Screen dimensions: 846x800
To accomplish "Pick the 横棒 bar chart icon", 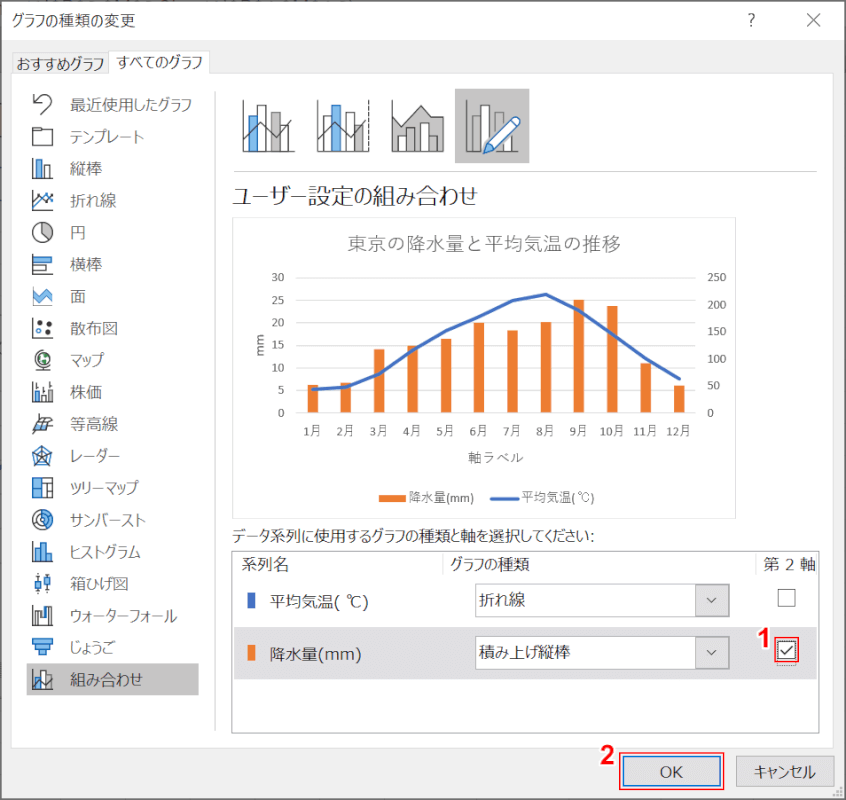I will click(42, 264).
